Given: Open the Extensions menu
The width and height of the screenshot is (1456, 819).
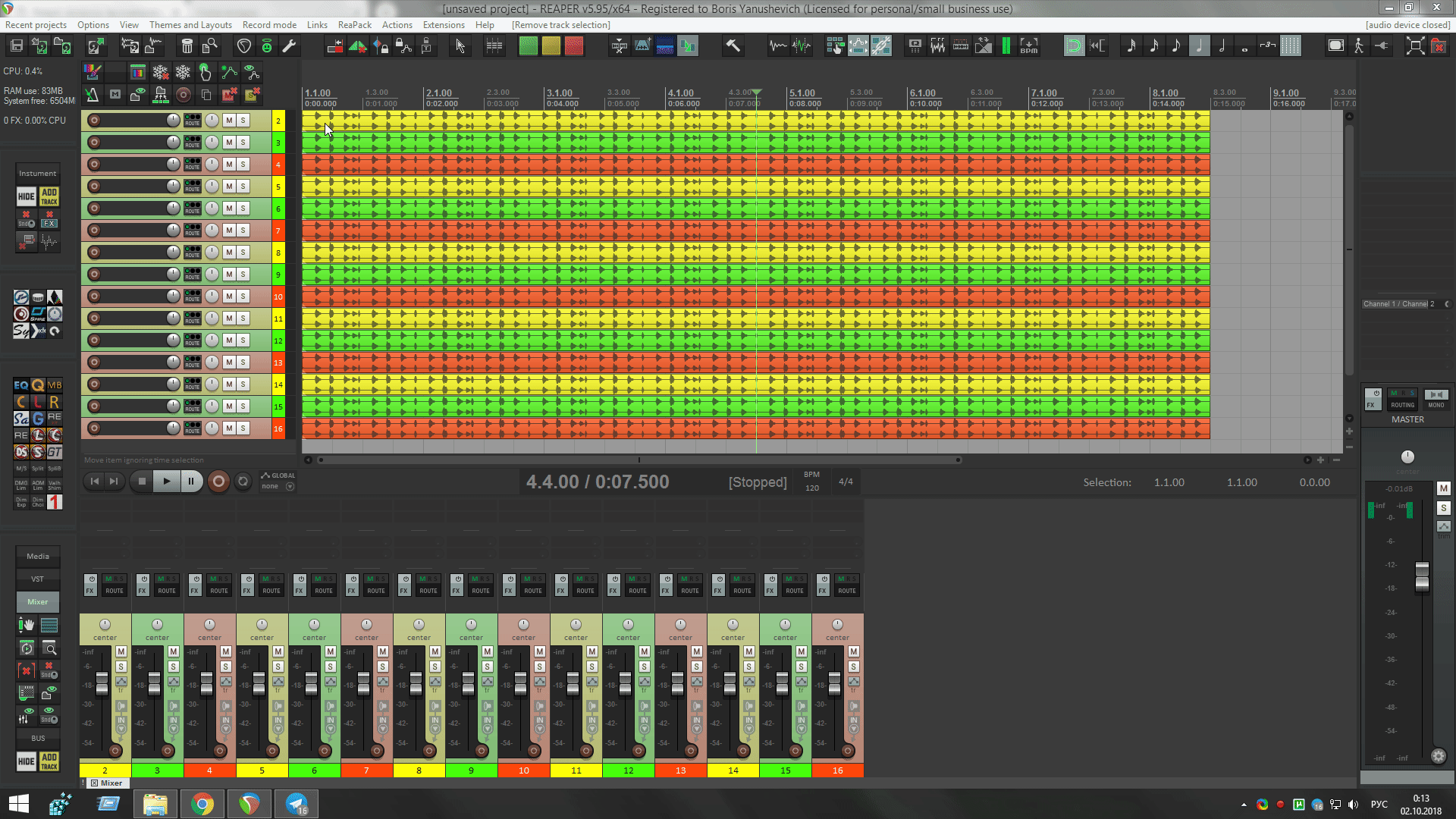Looking at the screenshot, I should pos(444,25).
